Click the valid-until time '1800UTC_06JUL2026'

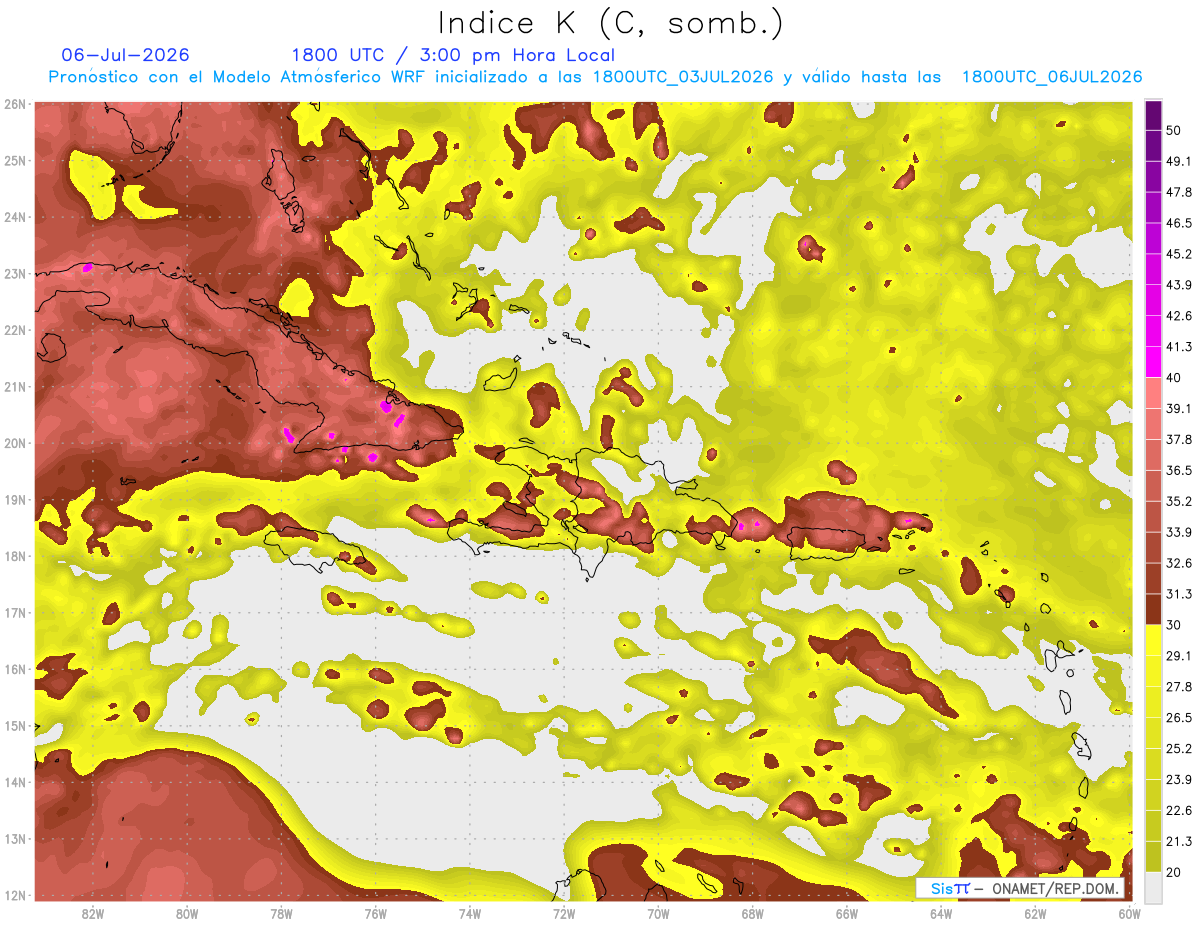pyautogui.click(x=1052, y=77)
